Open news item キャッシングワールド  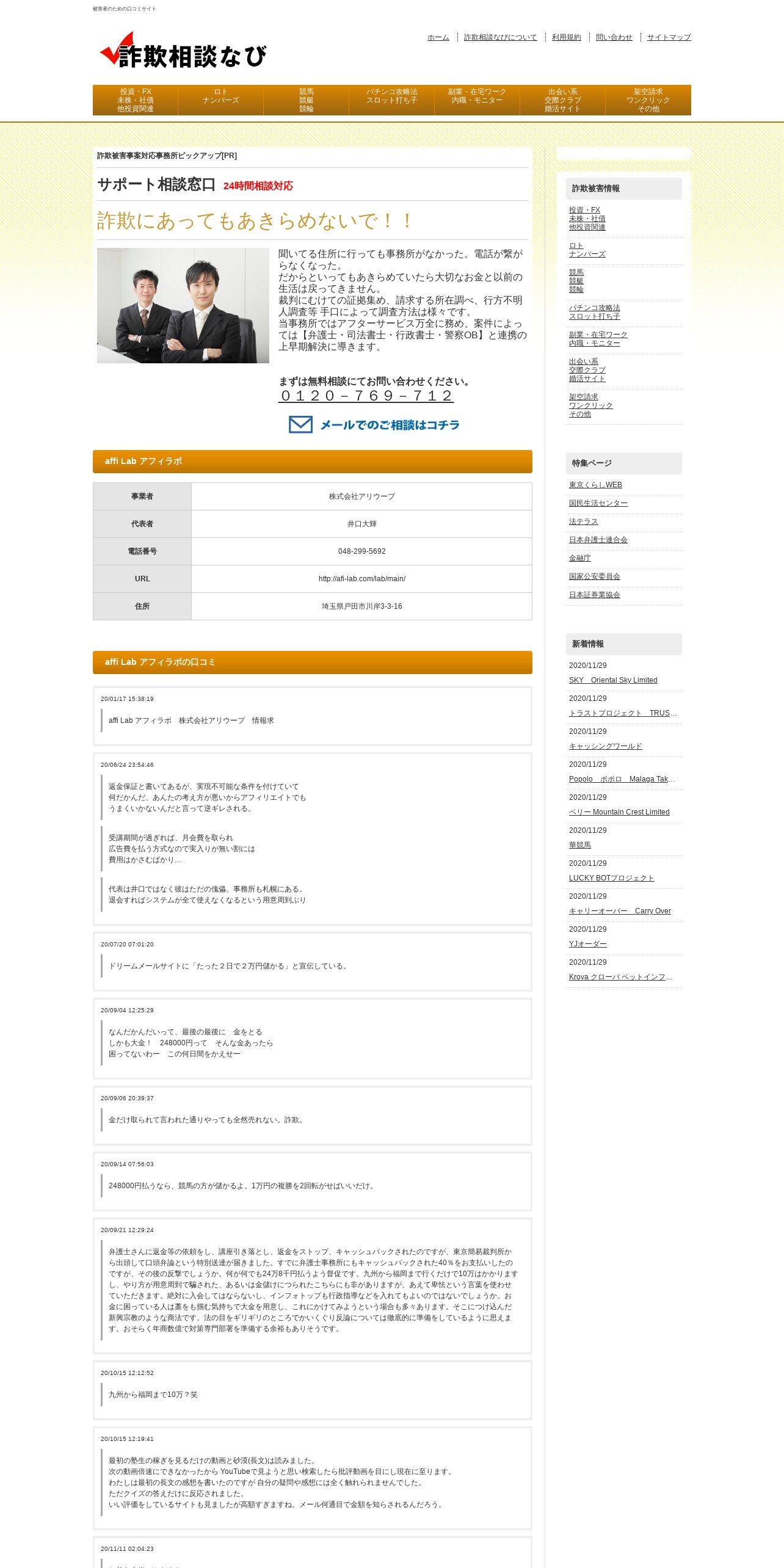coord(606,746)
